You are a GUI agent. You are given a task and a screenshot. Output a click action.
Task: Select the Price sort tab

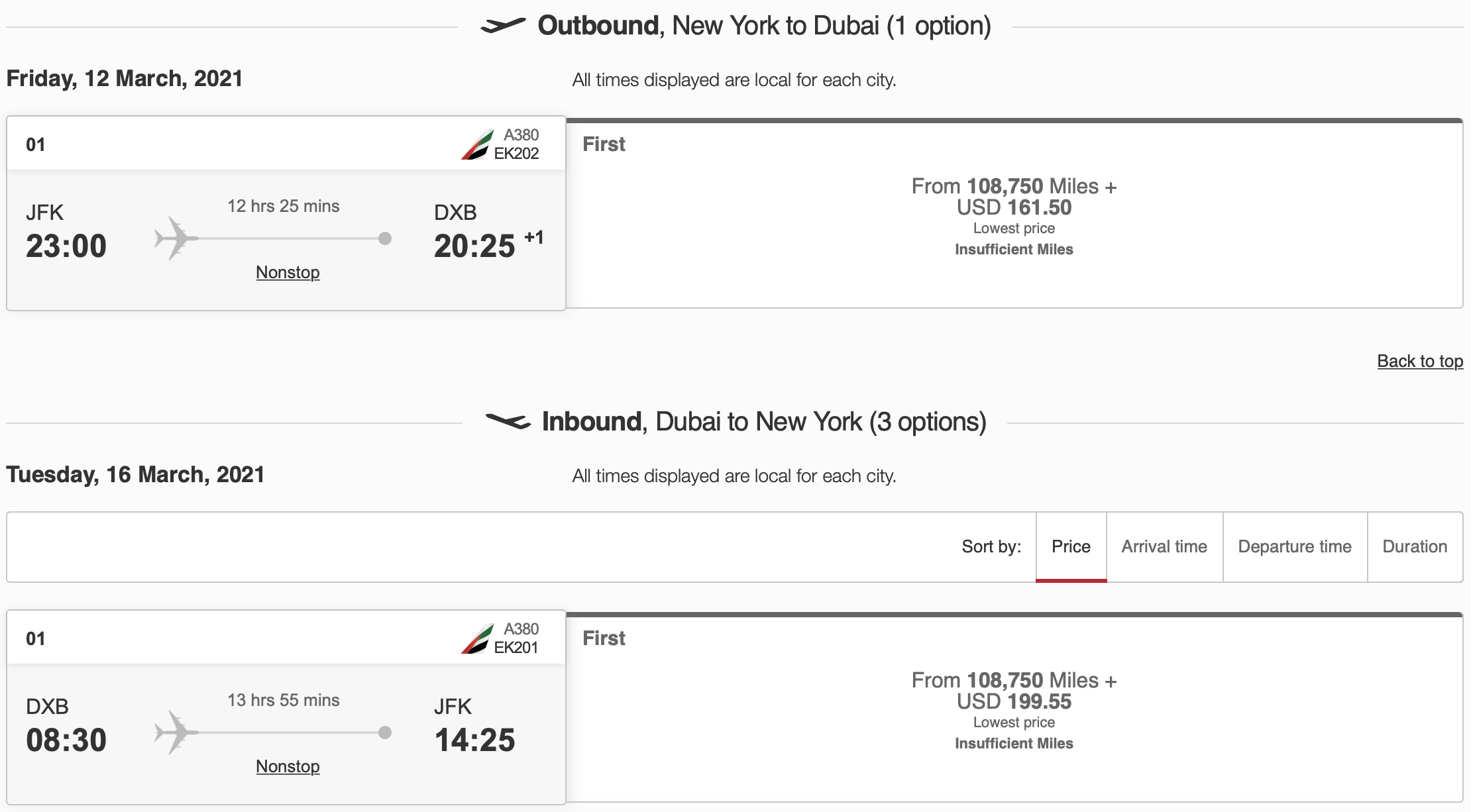(1070, 546)
